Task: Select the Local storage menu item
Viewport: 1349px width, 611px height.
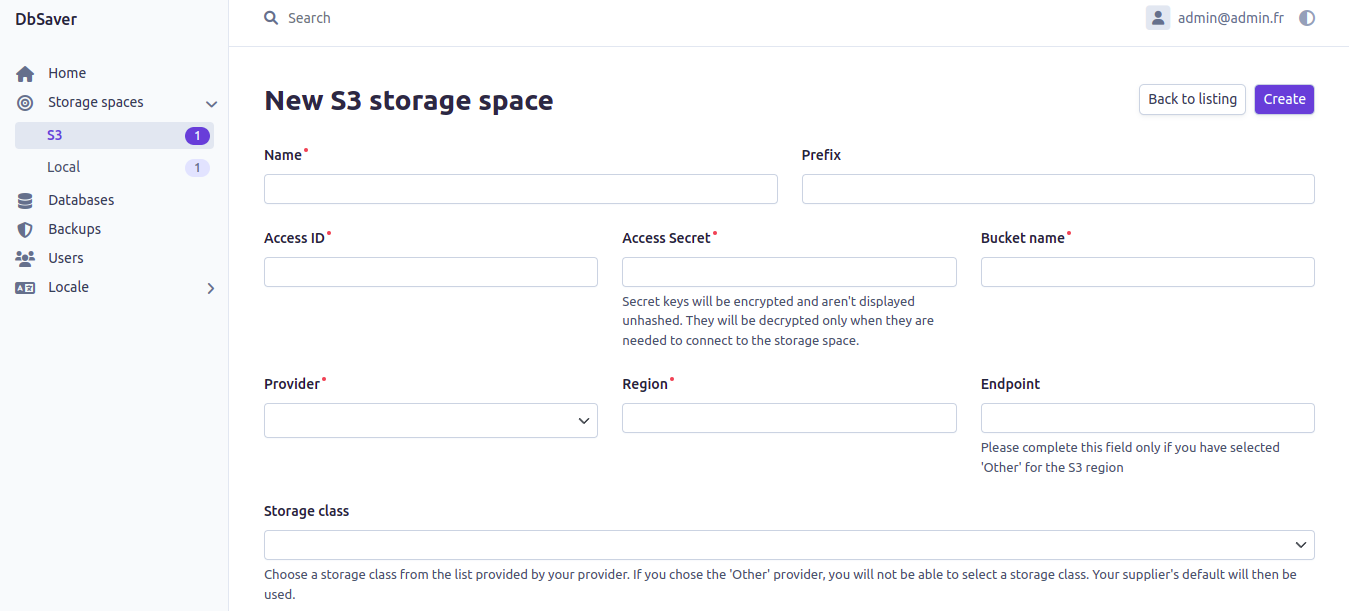Action: pyautogui.click(x=64, y=168)
